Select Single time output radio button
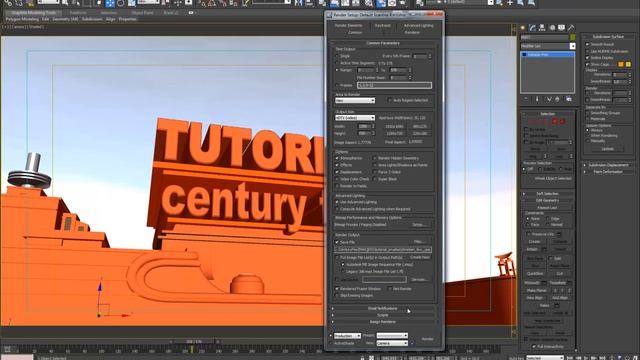 [x=337, y=56]
